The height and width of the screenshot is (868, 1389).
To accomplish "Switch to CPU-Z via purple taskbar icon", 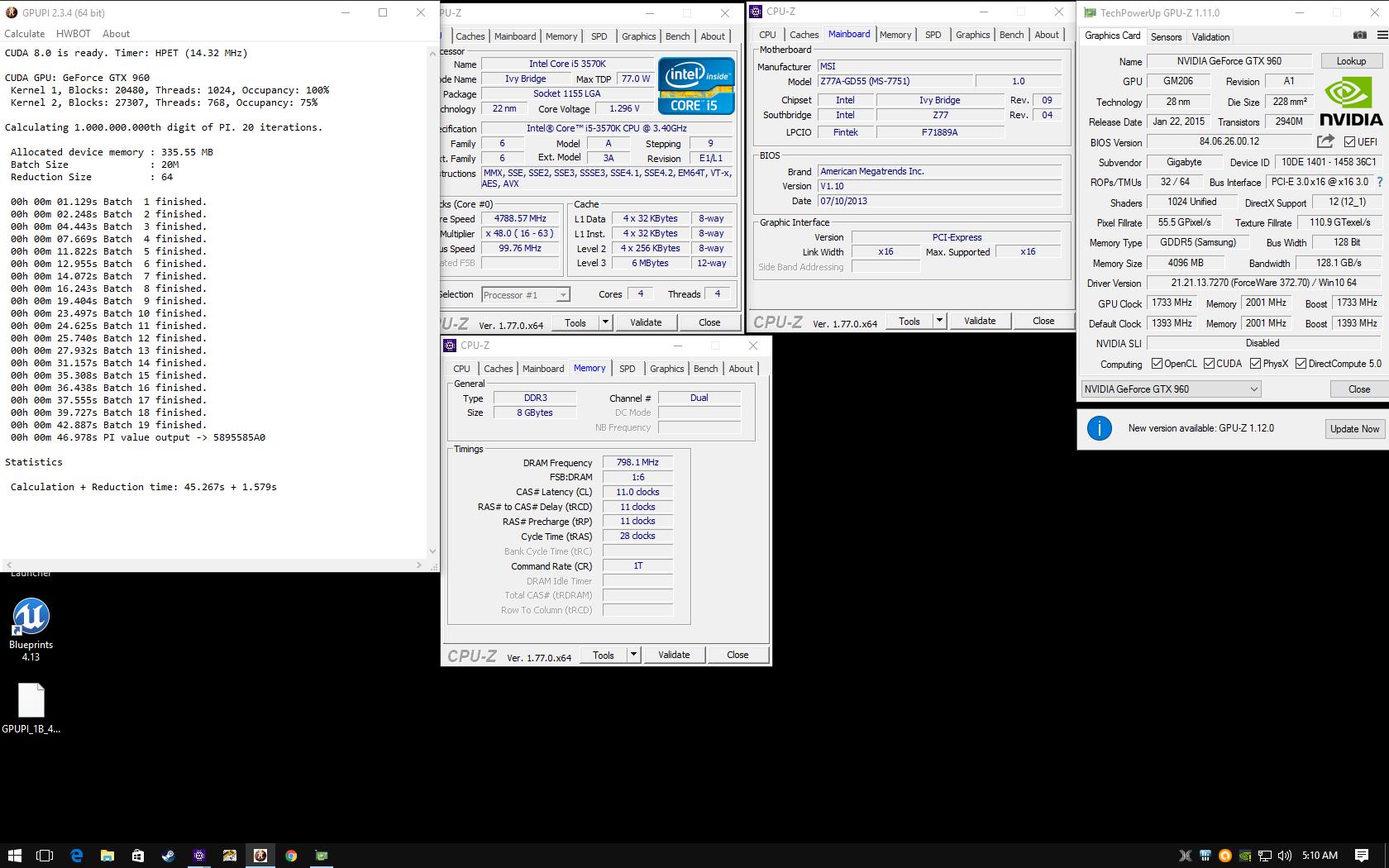I will (198, 856).
